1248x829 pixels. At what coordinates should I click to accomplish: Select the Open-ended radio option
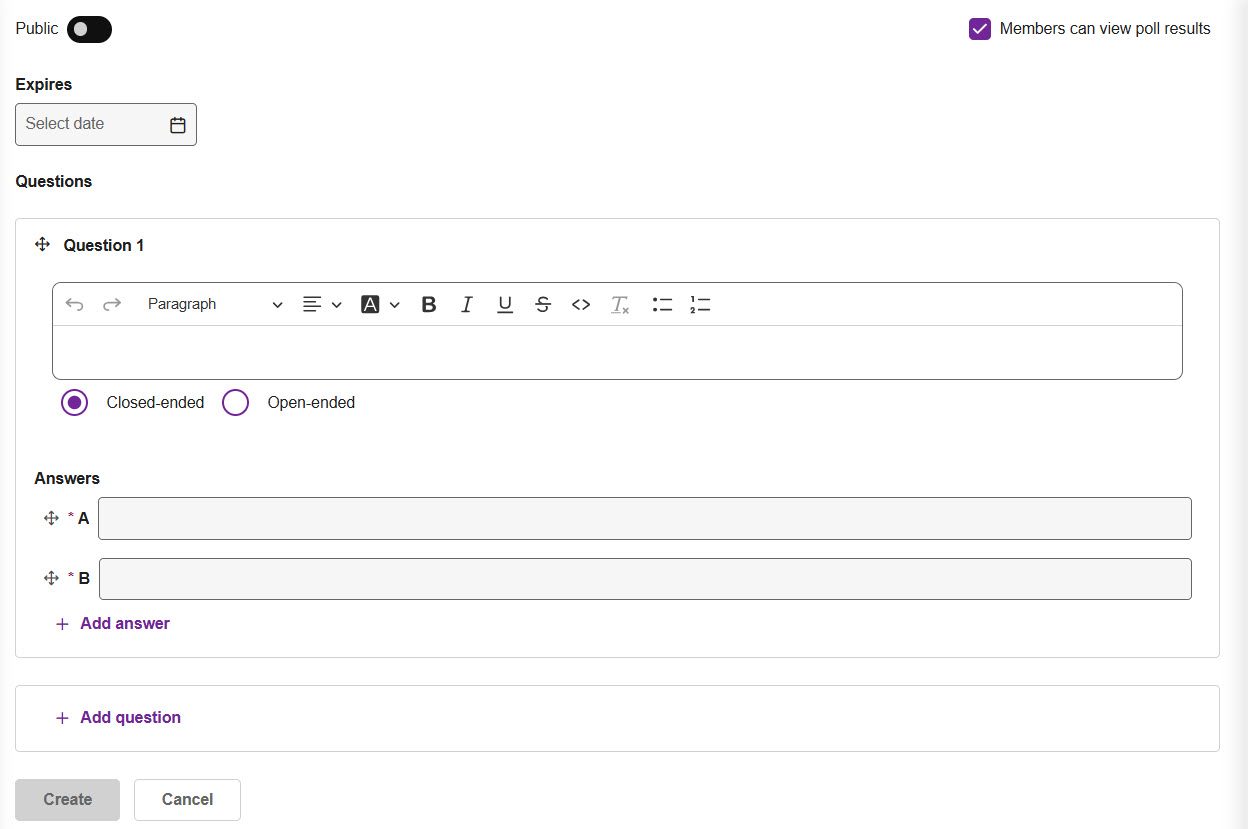tap(236, 403)
